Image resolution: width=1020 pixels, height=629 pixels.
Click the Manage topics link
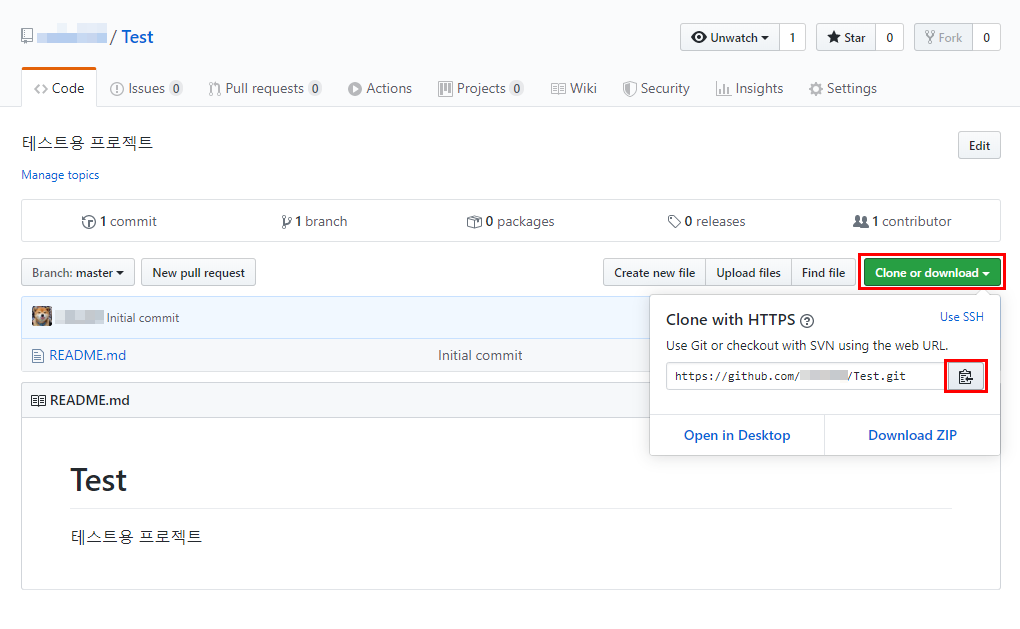60,175
